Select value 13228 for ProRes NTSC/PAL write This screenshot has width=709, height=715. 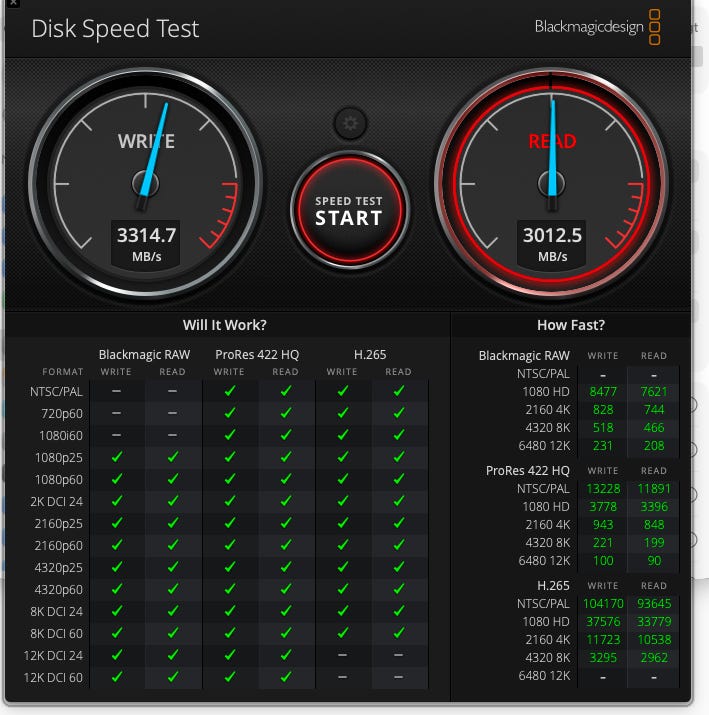click(603, 489)
